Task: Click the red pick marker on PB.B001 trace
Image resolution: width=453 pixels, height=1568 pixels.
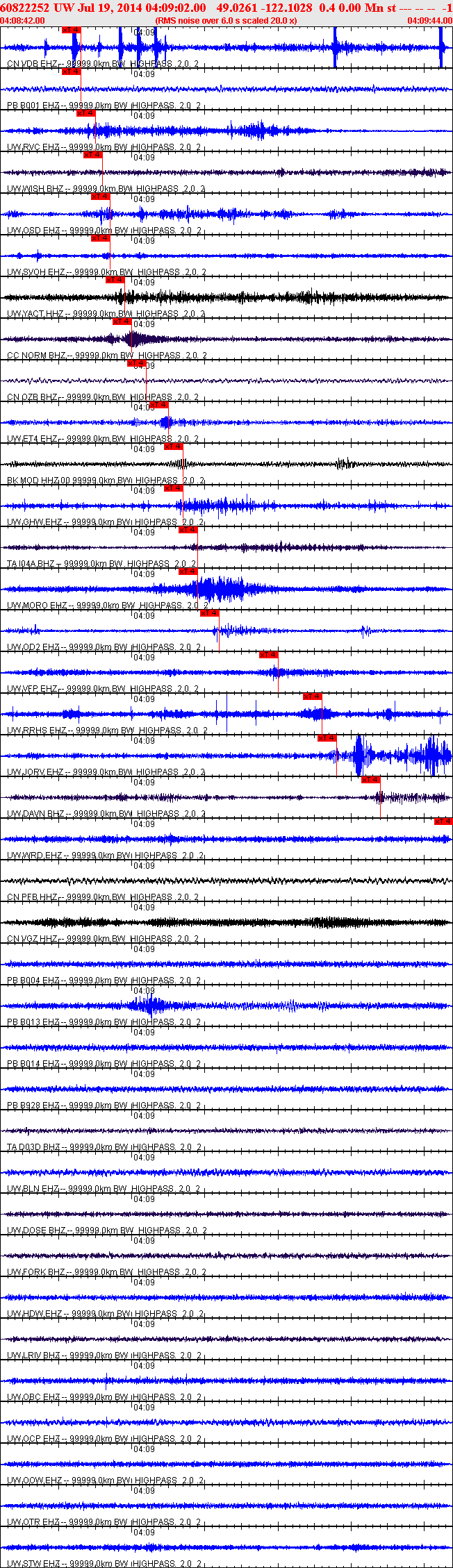Action: [72, 72]
